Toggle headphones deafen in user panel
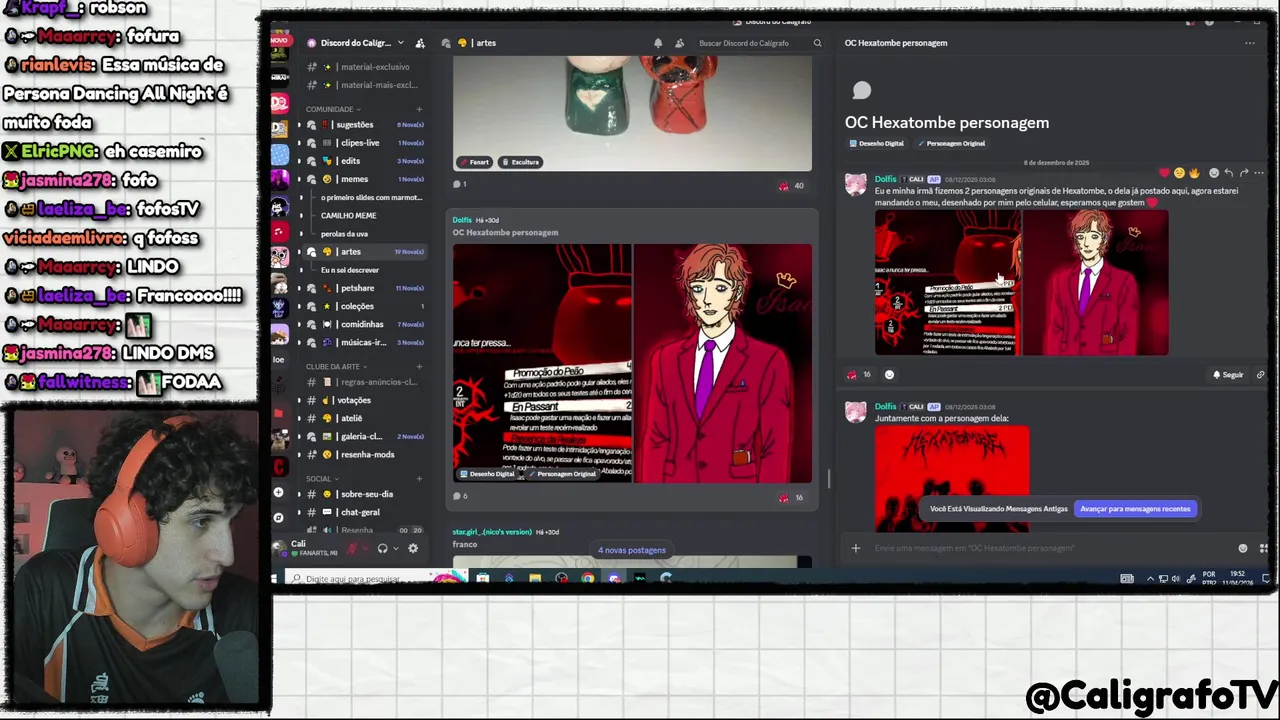The image size is (1280, 720). [382, 548]
